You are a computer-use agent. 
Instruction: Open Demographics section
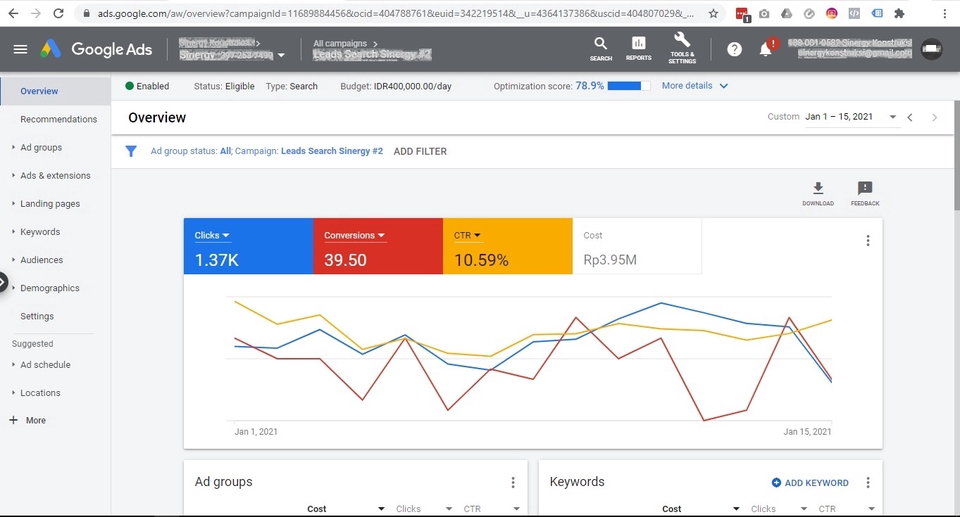coord(50,289)
